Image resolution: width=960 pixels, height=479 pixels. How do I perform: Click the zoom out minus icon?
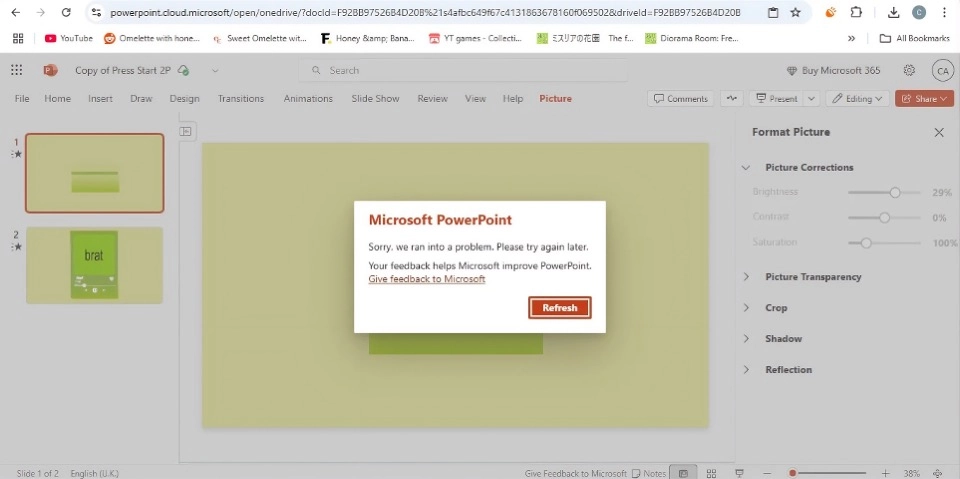pos(767,473)
